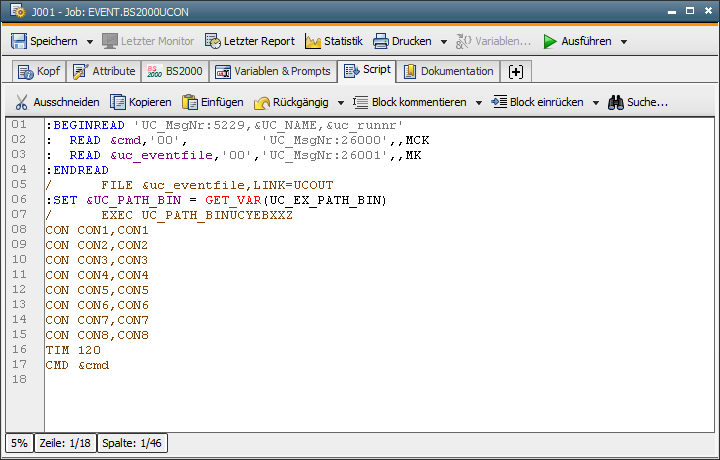Image resolution: width=720 pixels, height=460 pixels.
Task: Click the EXEC UC_PATH_BINUCYEBXXZ line
Action: click(x=169, y=215)
